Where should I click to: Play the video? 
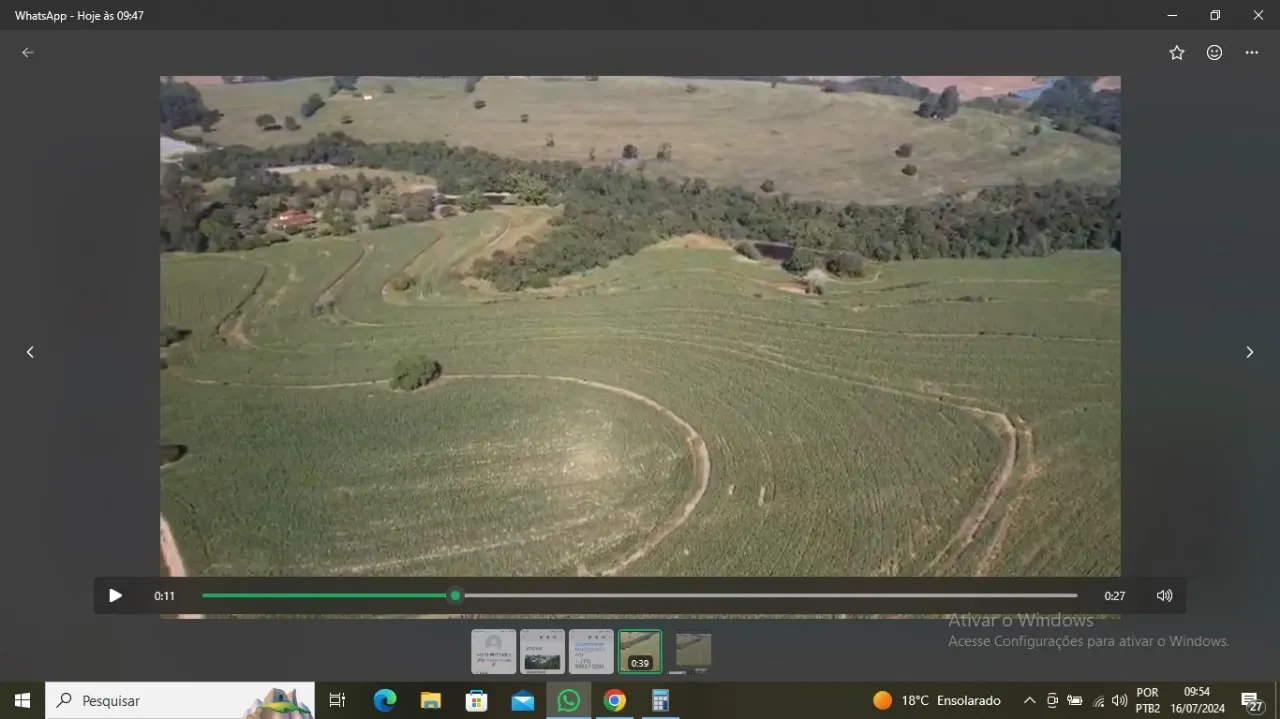click(x=115, y=596)
